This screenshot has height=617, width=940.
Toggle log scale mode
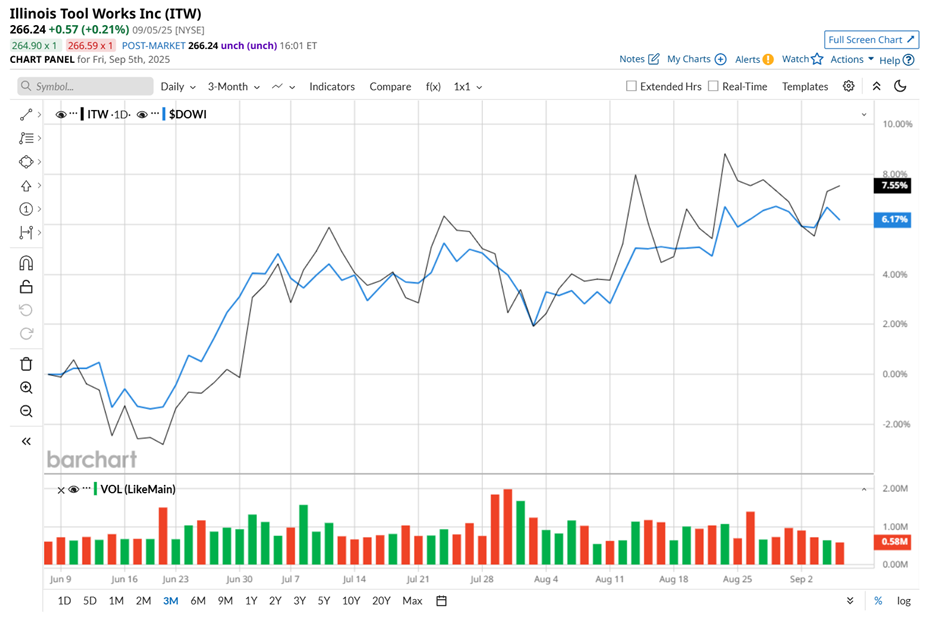click(903, 601)
